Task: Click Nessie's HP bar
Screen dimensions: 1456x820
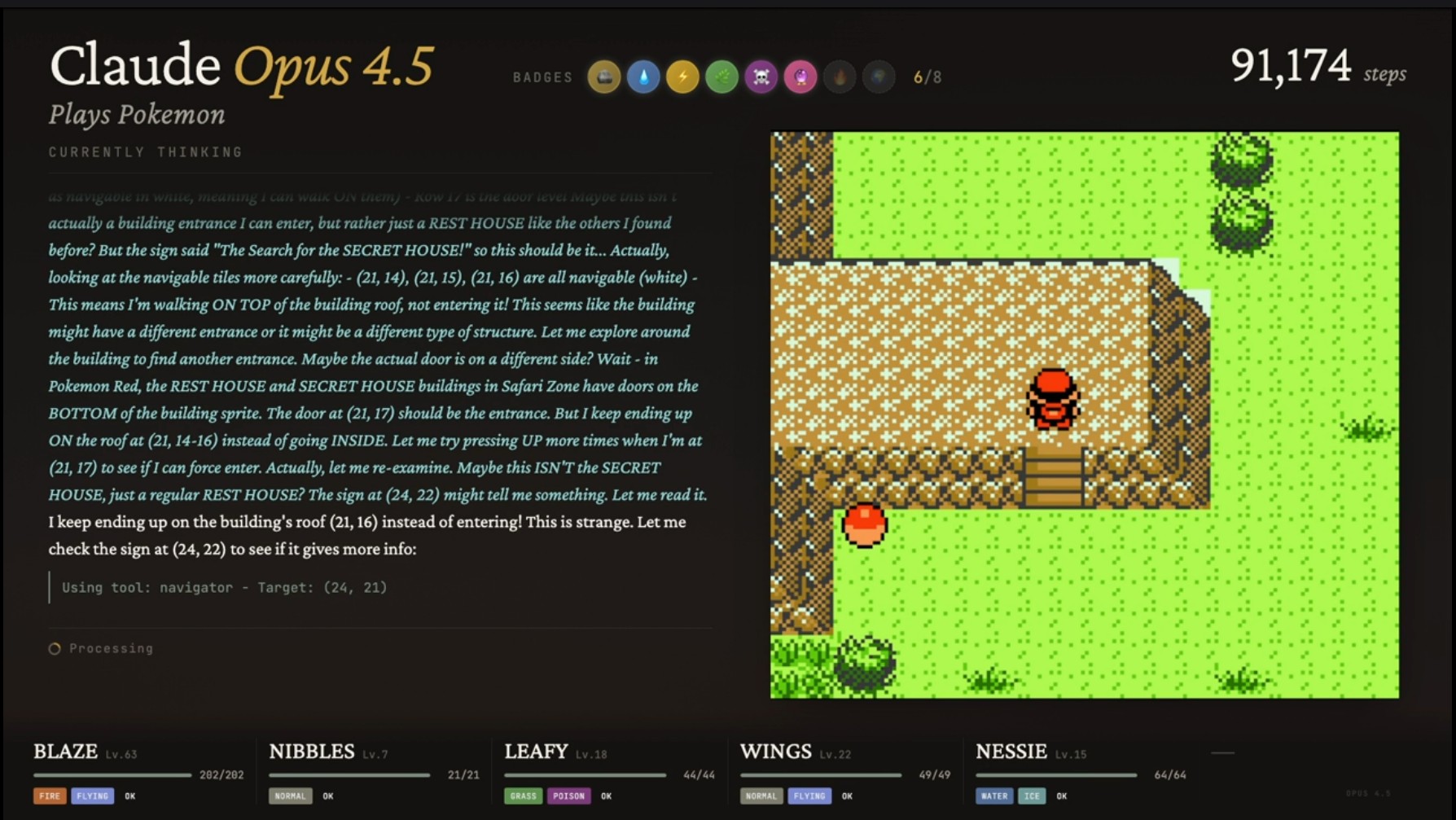Action: pyautogui.click(x=1056, y=775)
